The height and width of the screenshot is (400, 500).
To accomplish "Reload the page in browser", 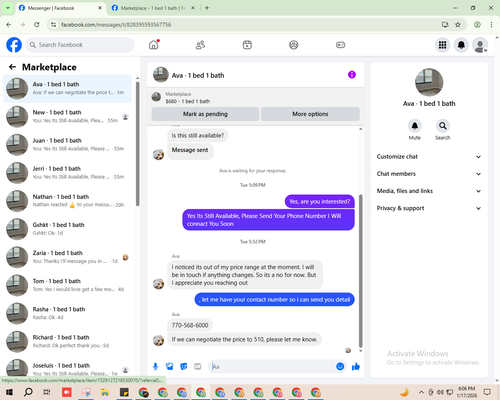I will pos(37,24).
